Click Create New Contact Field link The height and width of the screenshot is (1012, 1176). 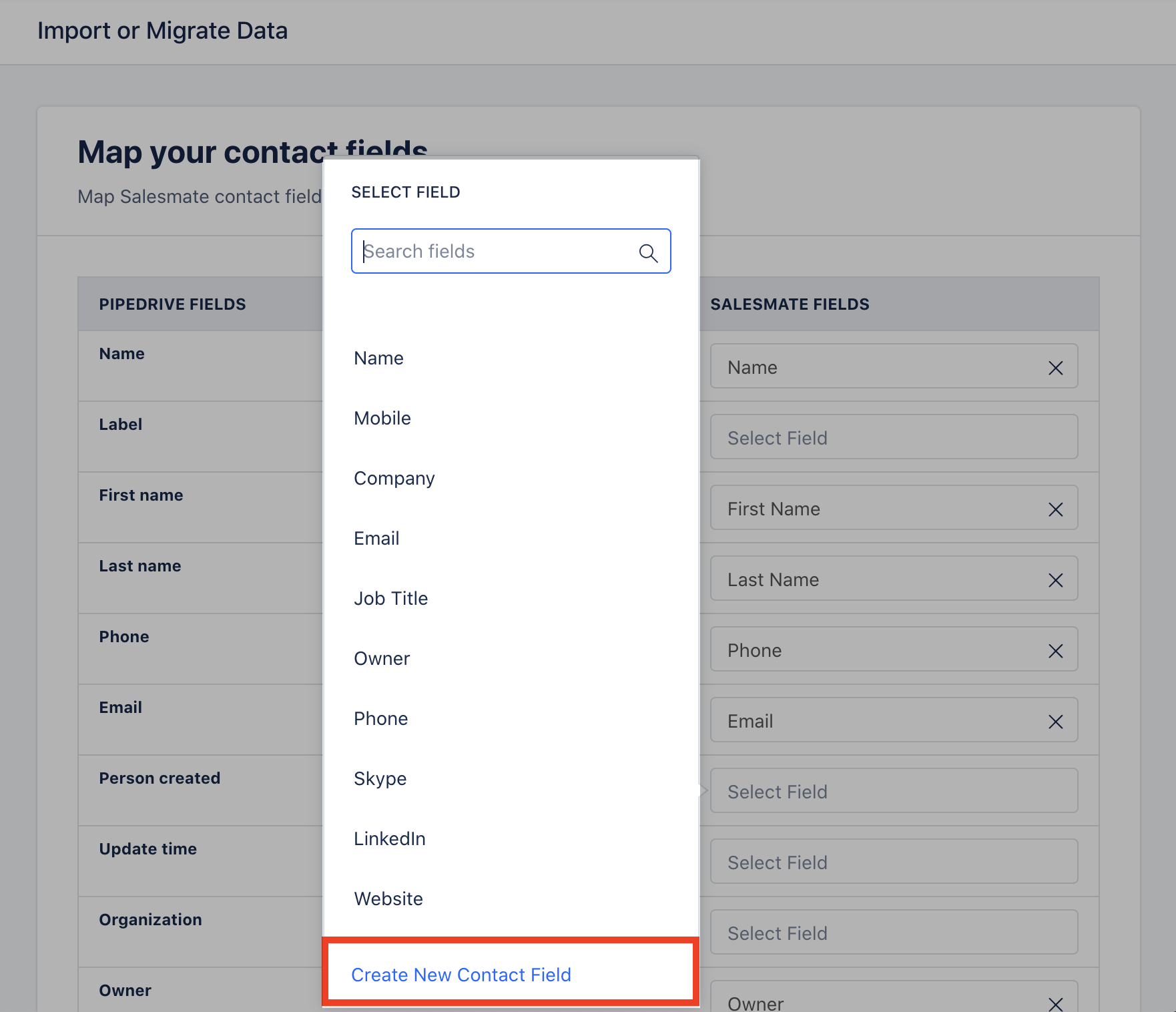(461, 975)
